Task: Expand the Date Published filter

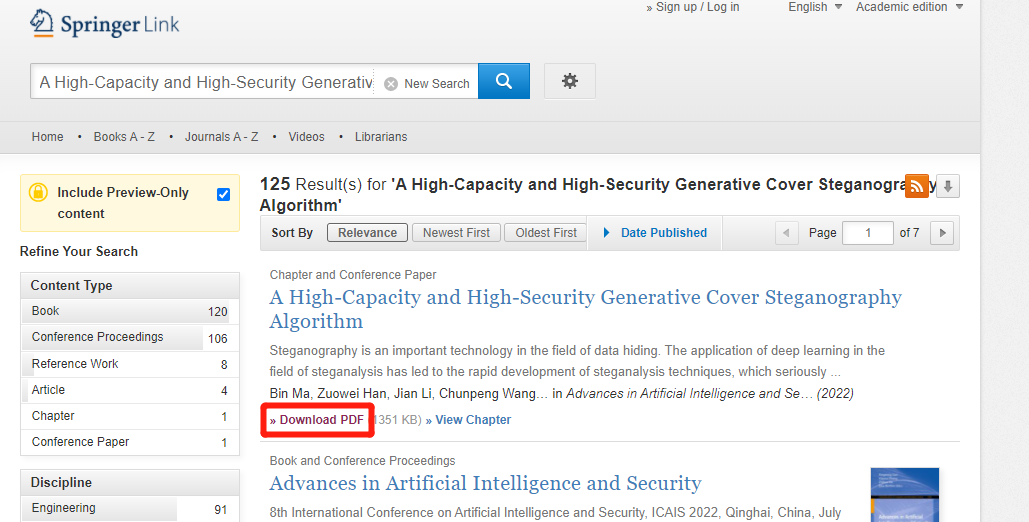Action: click(655, 233)
